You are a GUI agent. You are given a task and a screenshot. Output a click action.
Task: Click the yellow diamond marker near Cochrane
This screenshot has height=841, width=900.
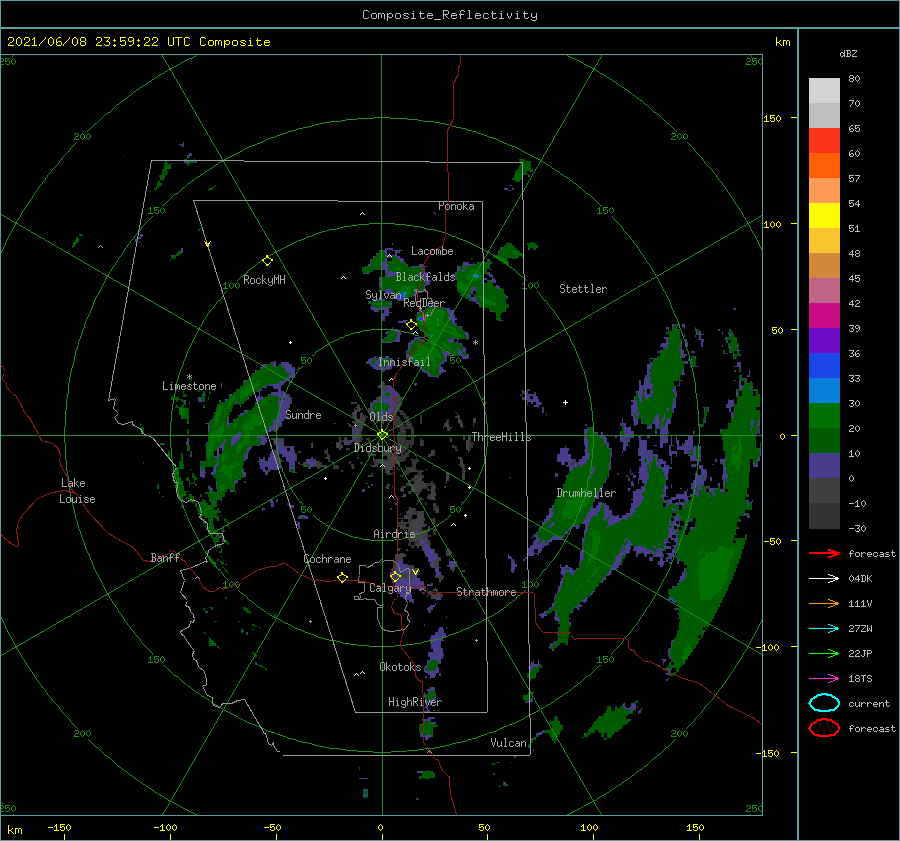pyautogui.click(x=342, y=578)
